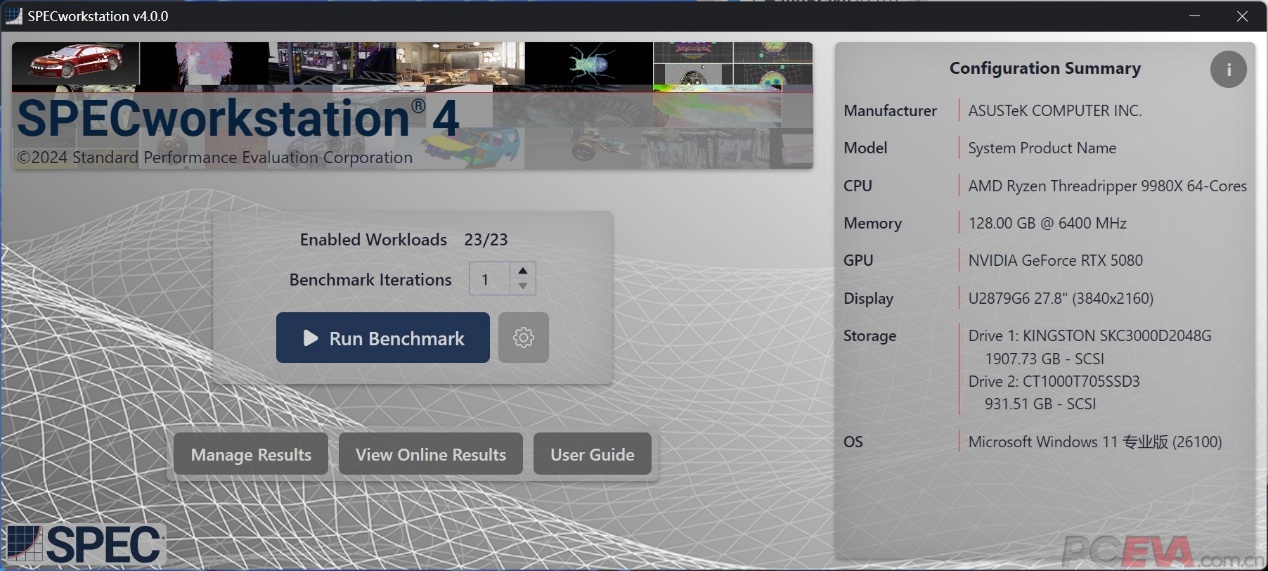
Task: Focus the Benchmark Iterations number field
Action: (489, 280)
